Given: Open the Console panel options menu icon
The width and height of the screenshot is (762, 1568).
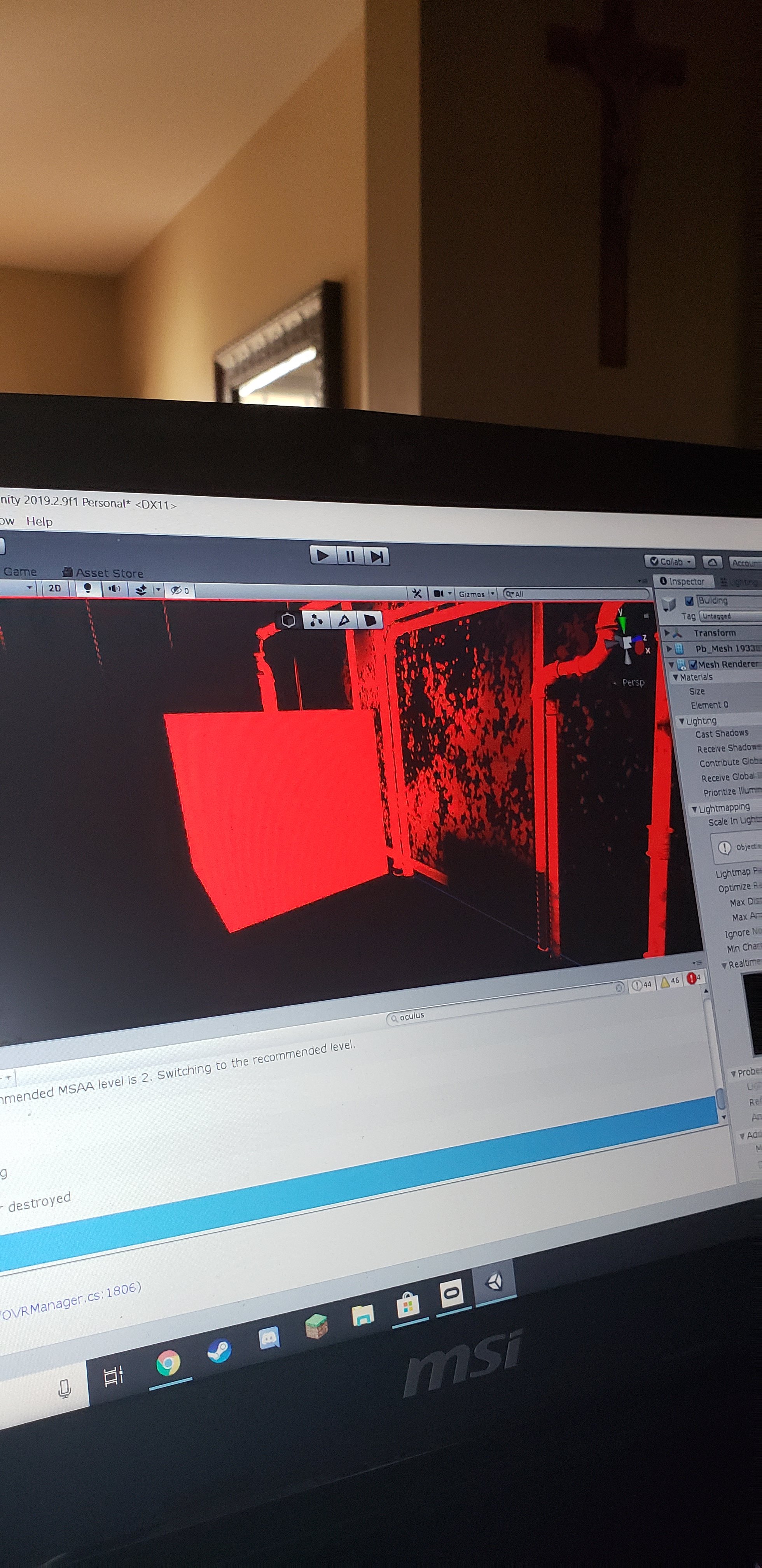Looking at the screenshot, I should [x=697, y=963].
